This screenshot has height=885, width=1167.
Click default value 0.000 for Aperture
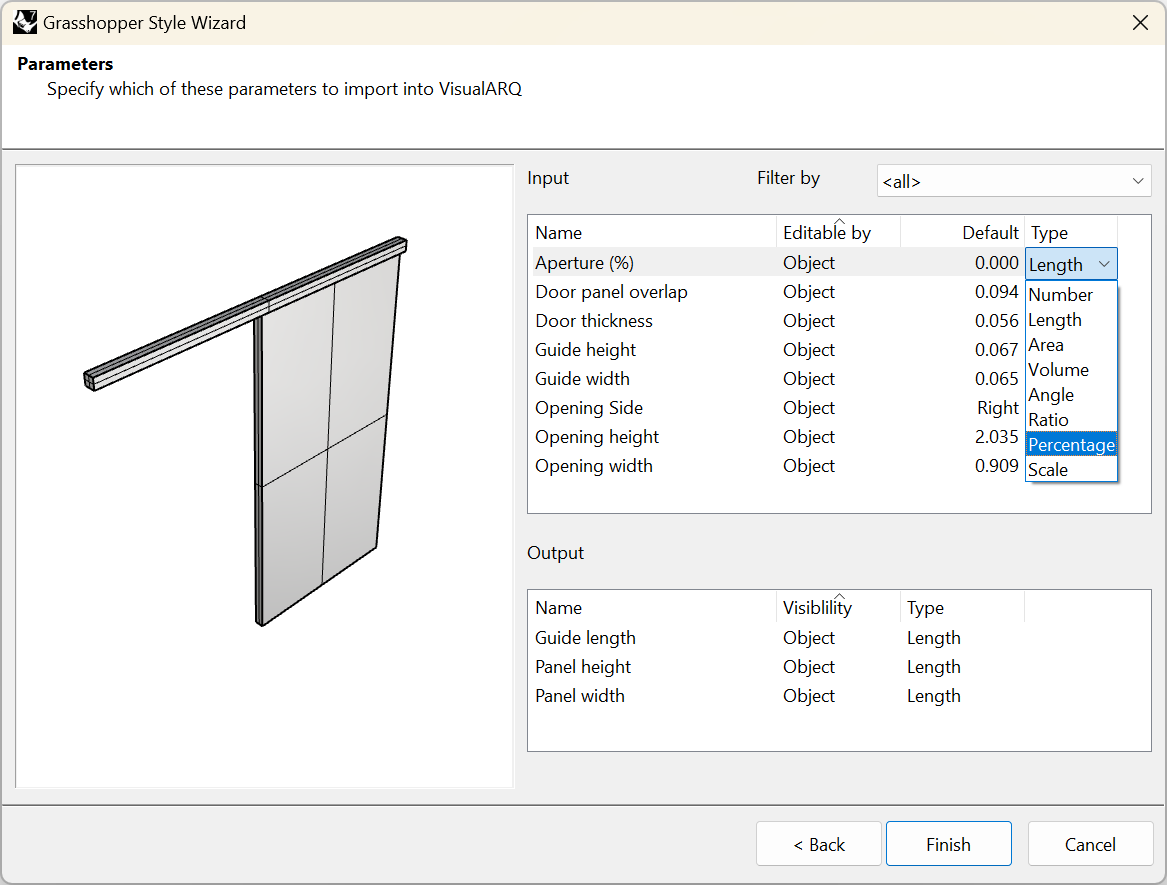pos(996,263)
